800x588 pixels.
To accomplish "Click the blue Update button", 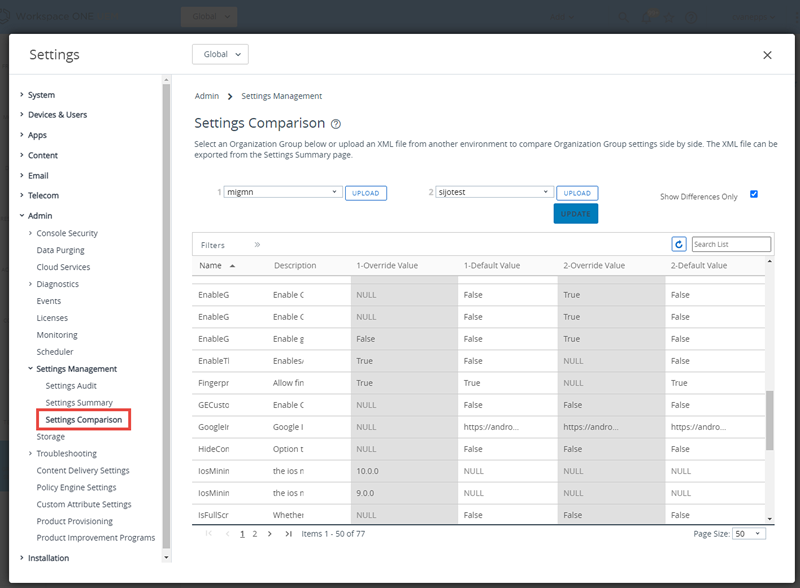I will [x=576, y=214].
